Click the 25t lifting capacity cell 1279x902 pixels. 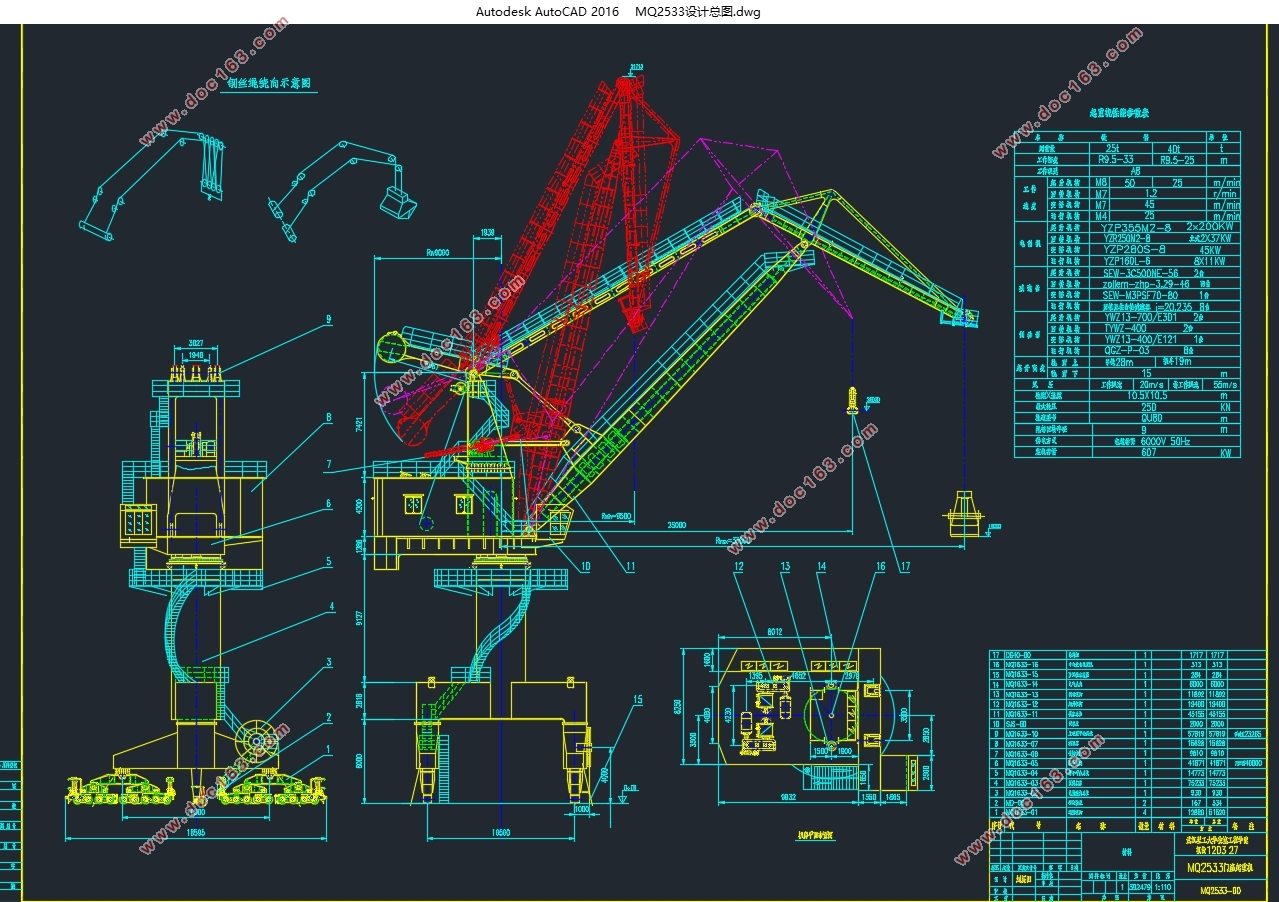[x=1112, y=149]
